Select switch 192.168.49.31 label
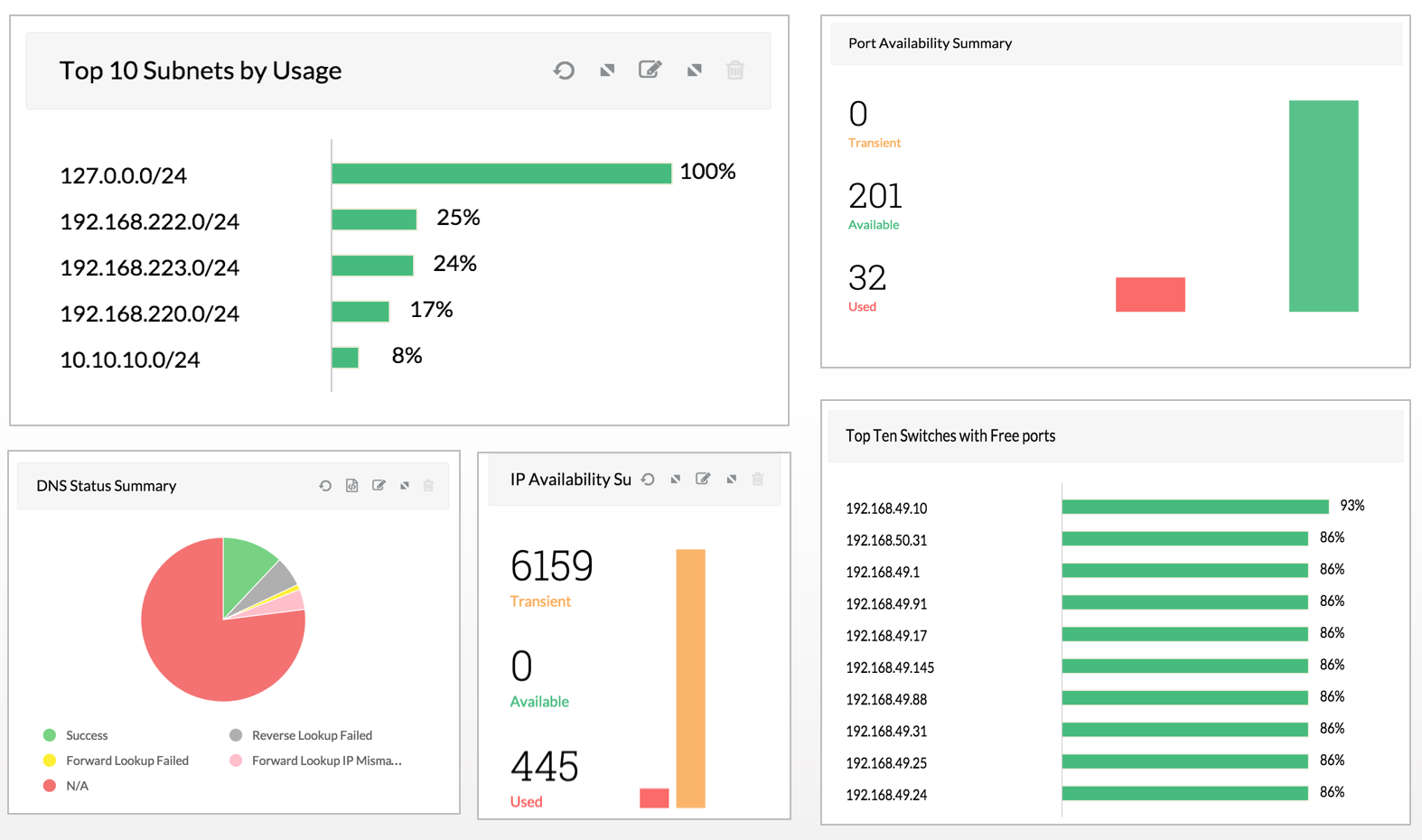This screenshot has width=1422, height=840. (x=886, y=732)
